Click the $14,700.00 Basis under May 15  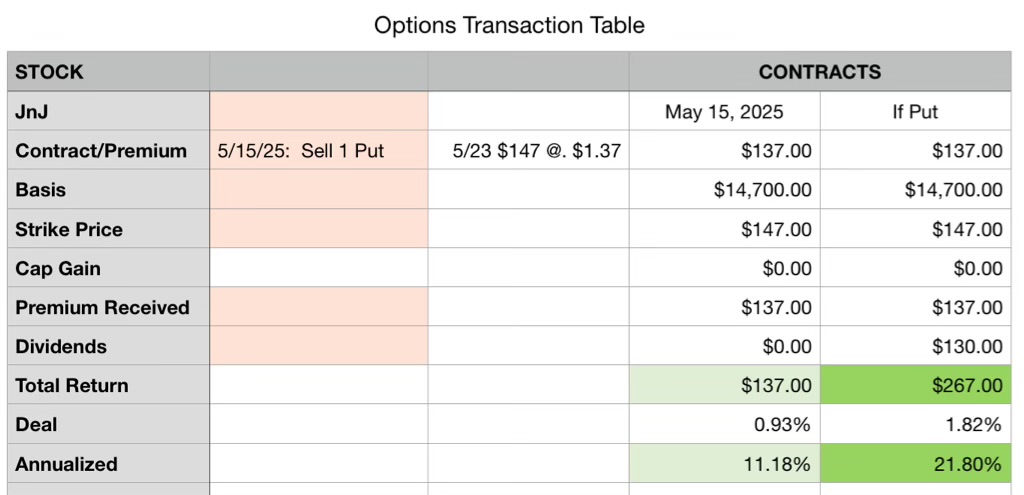[725, 189]
